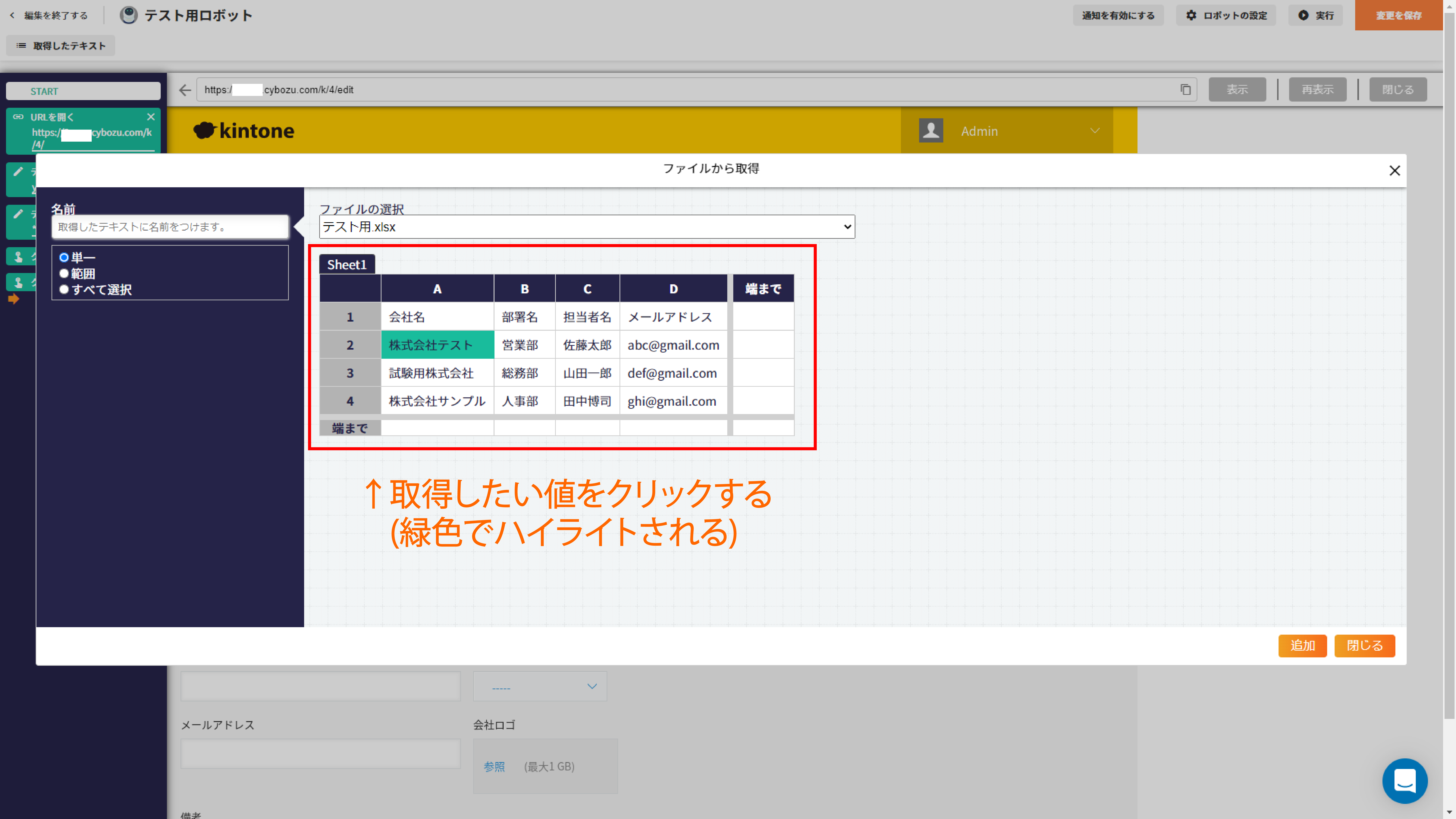Click 通知を有効にする button

tap(1118, 15)
